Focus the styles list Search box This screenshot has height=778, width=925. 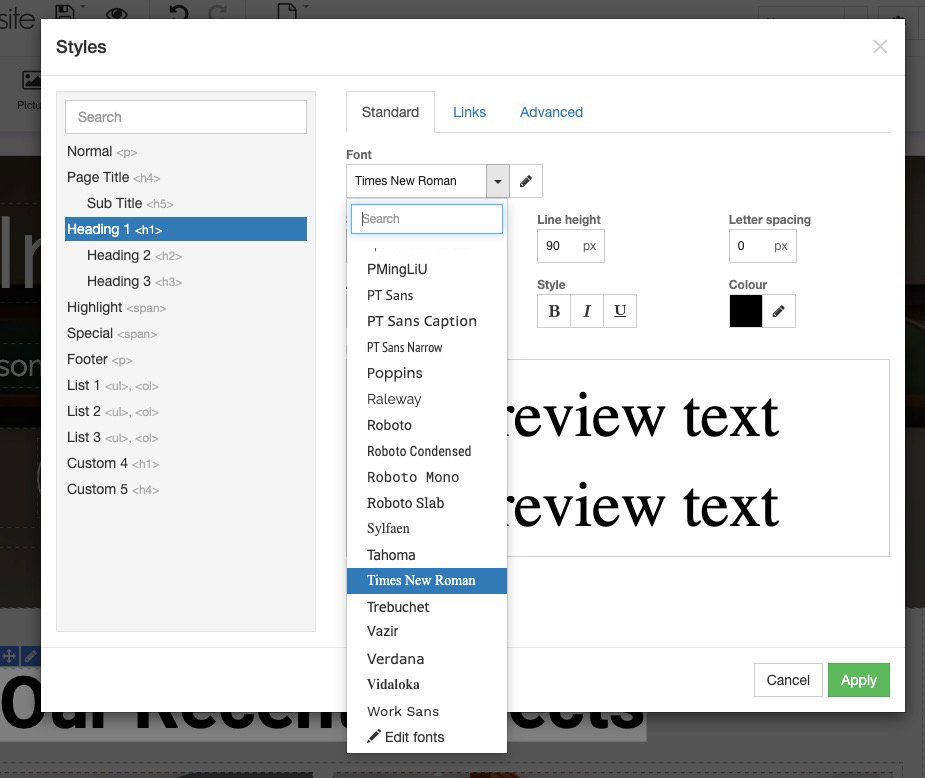(186, 117)
